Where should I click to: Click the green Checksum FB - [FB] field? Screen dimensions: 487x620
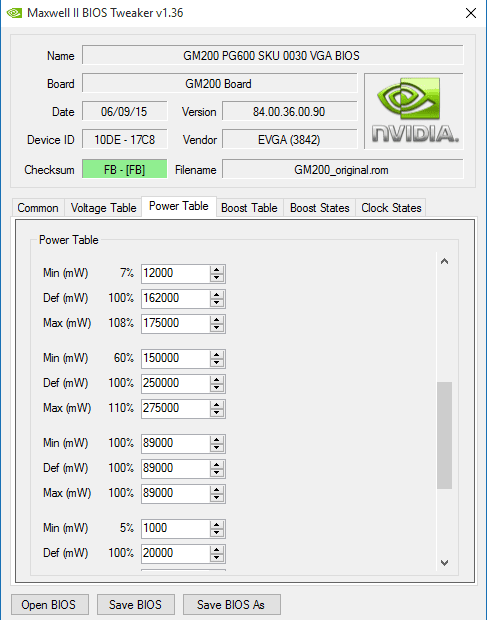125,169
